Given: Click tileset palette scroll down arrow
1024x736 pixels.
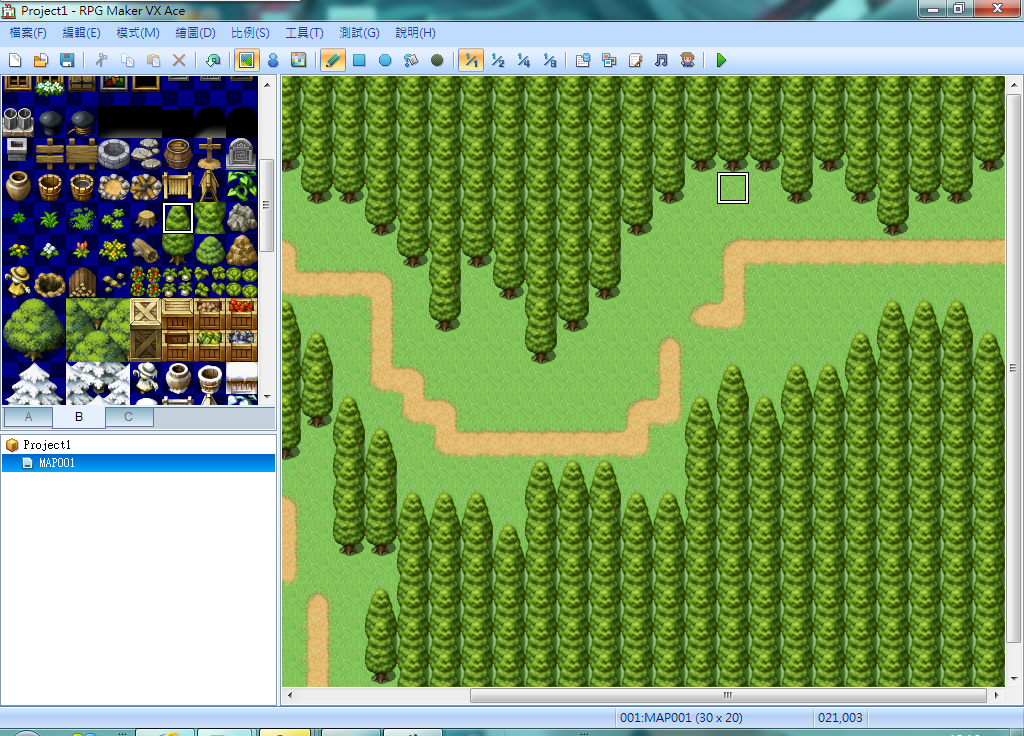Looking at the screenshot, I should 266,396.
